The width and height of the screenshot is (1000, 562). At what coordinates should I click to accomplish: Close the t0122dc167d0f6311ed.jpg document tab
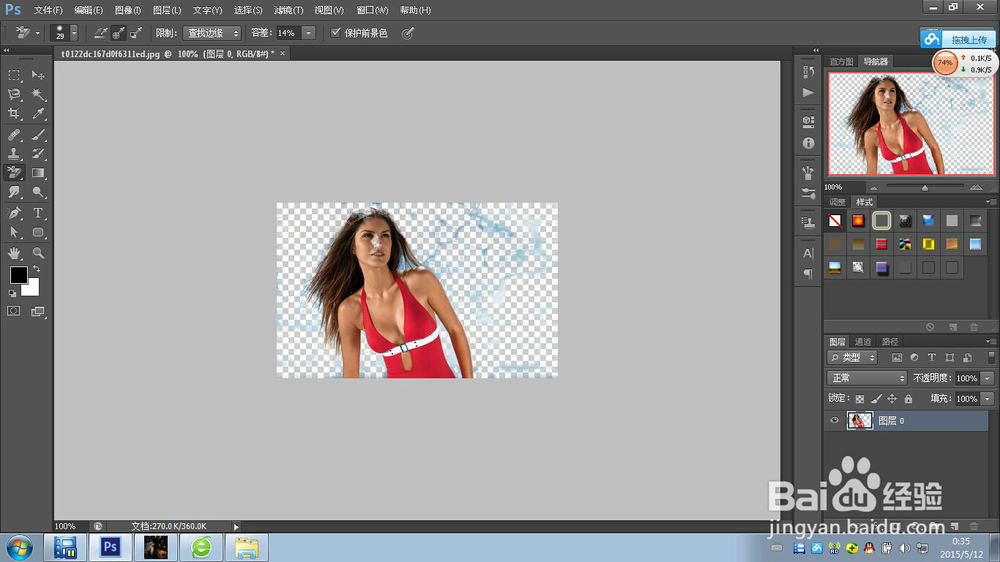coord(283,54)
